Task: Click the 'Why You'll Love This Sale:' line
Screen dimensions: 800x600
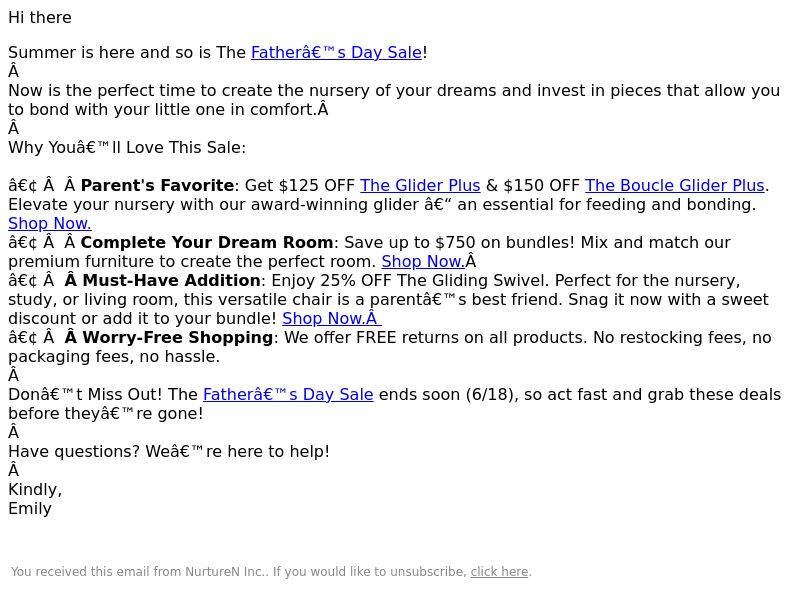Action: [127, 148]
